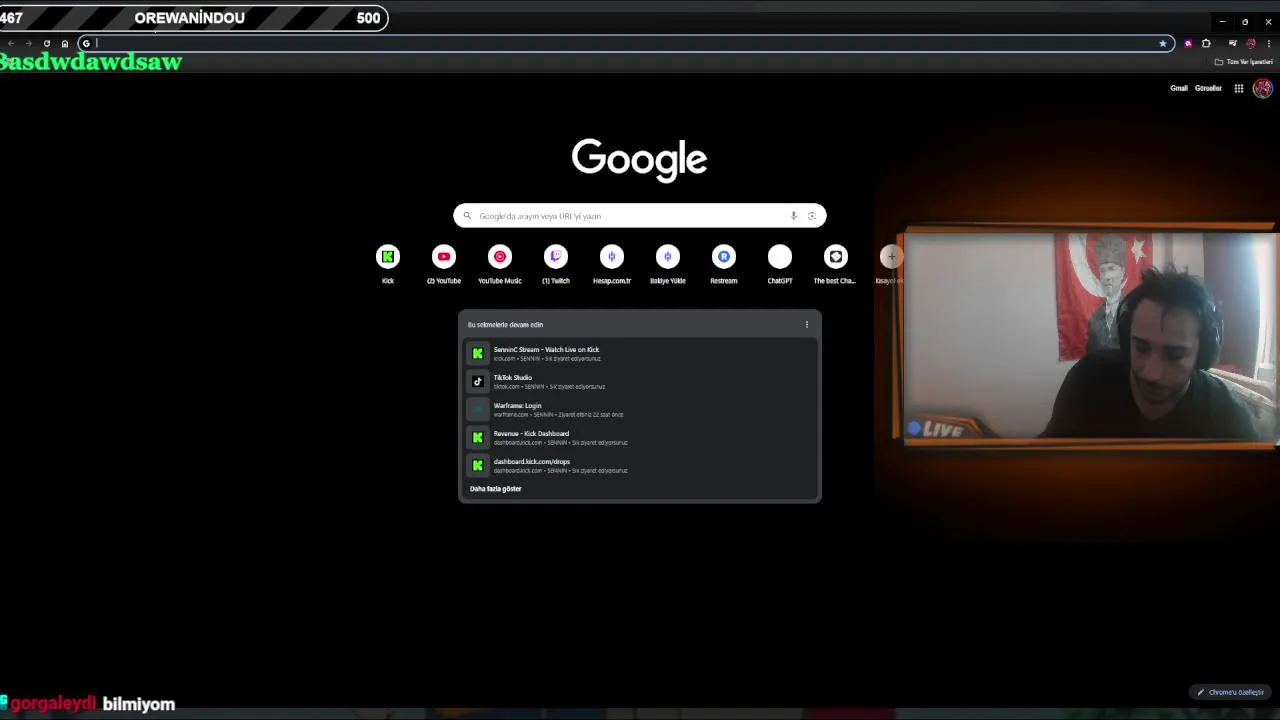
Task: Open the (1) Twitch shortcut
Action: point(556,257)
